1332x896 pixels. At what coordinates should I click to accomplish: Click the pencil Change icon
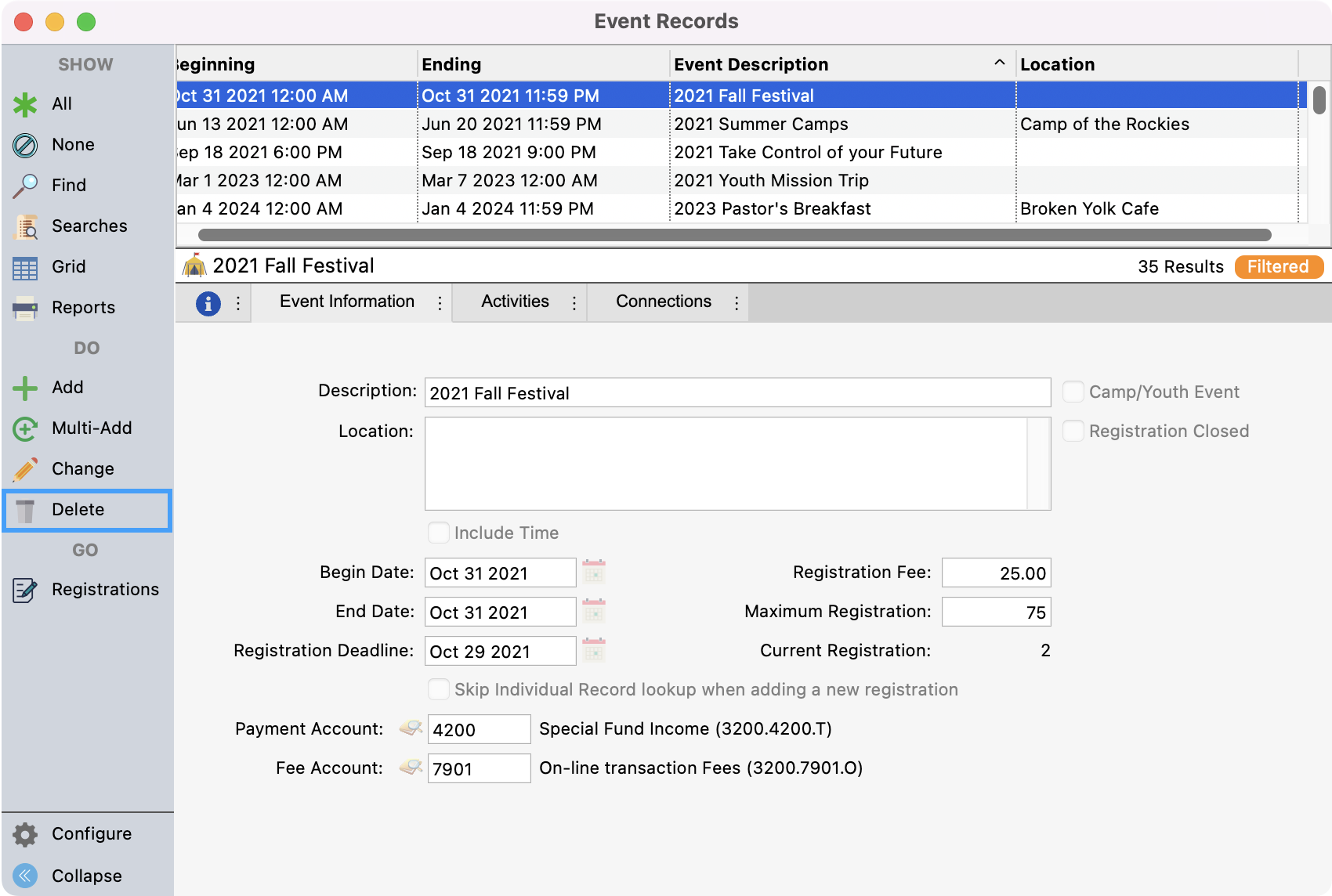click(25, 469)
